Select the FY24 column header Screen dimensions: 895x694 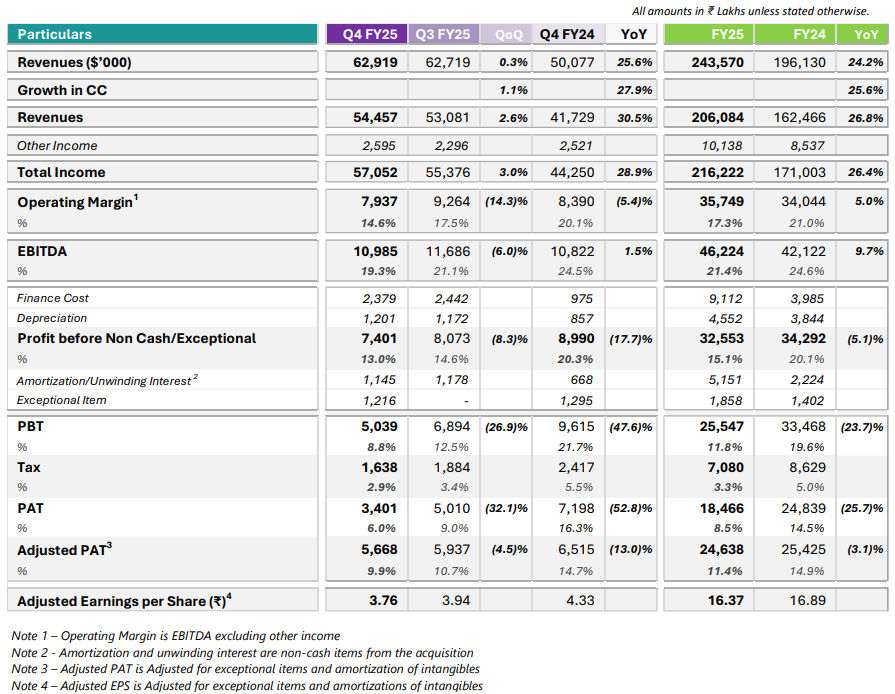795,34
